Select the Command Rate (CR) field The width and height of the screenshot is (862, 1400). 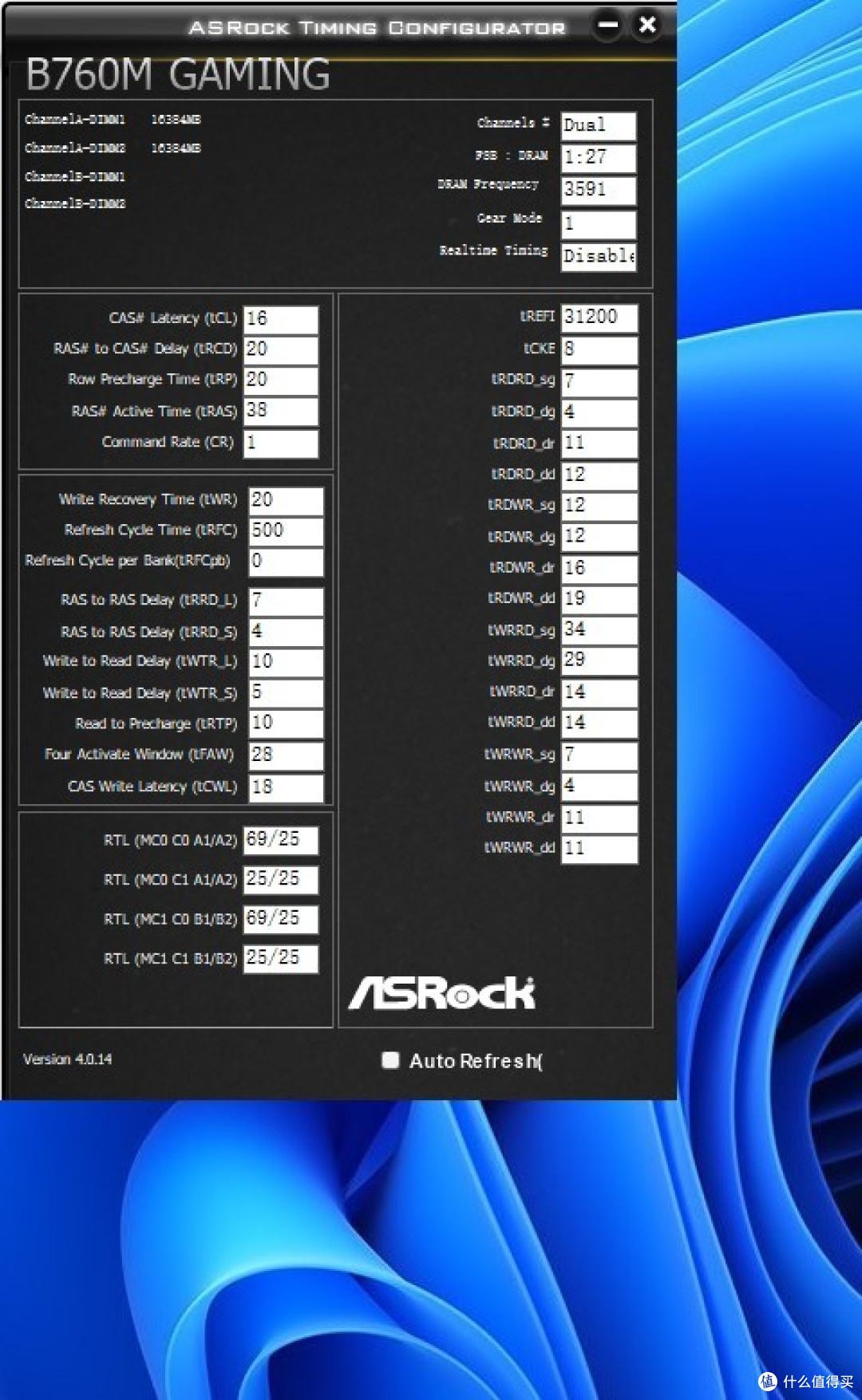pos(281,443)
